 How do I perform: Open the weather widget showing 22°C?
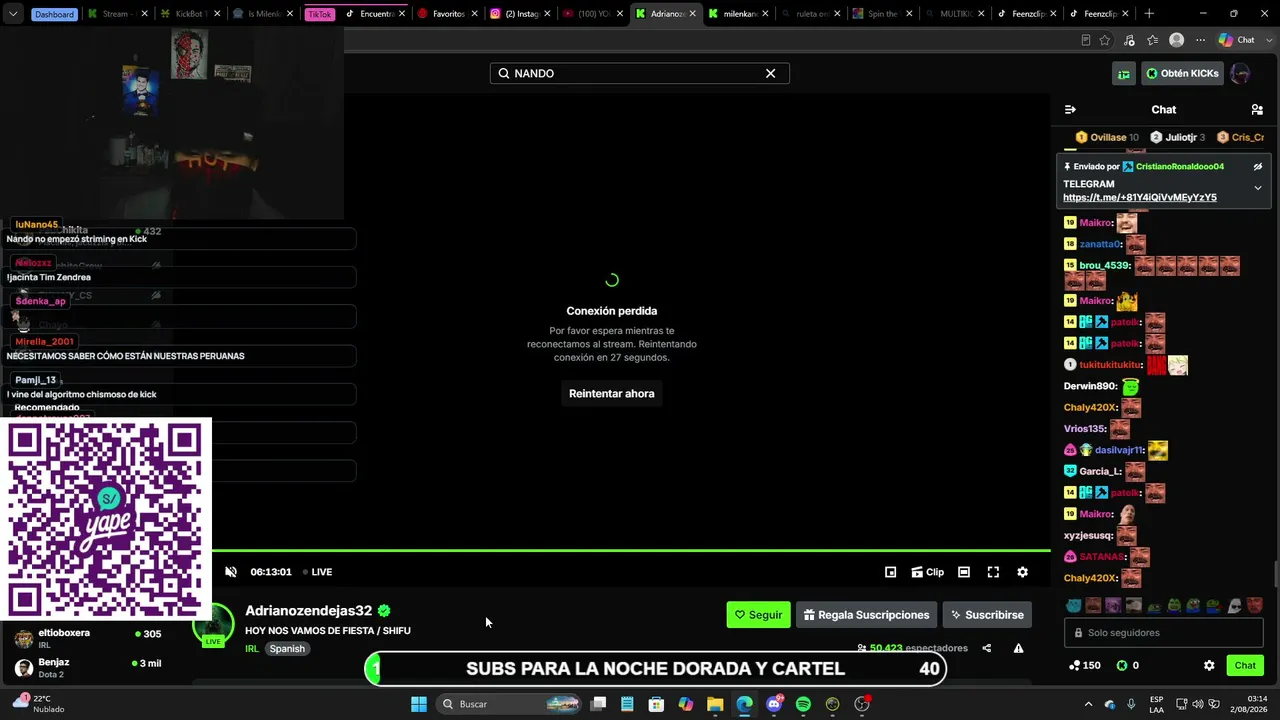40,704
